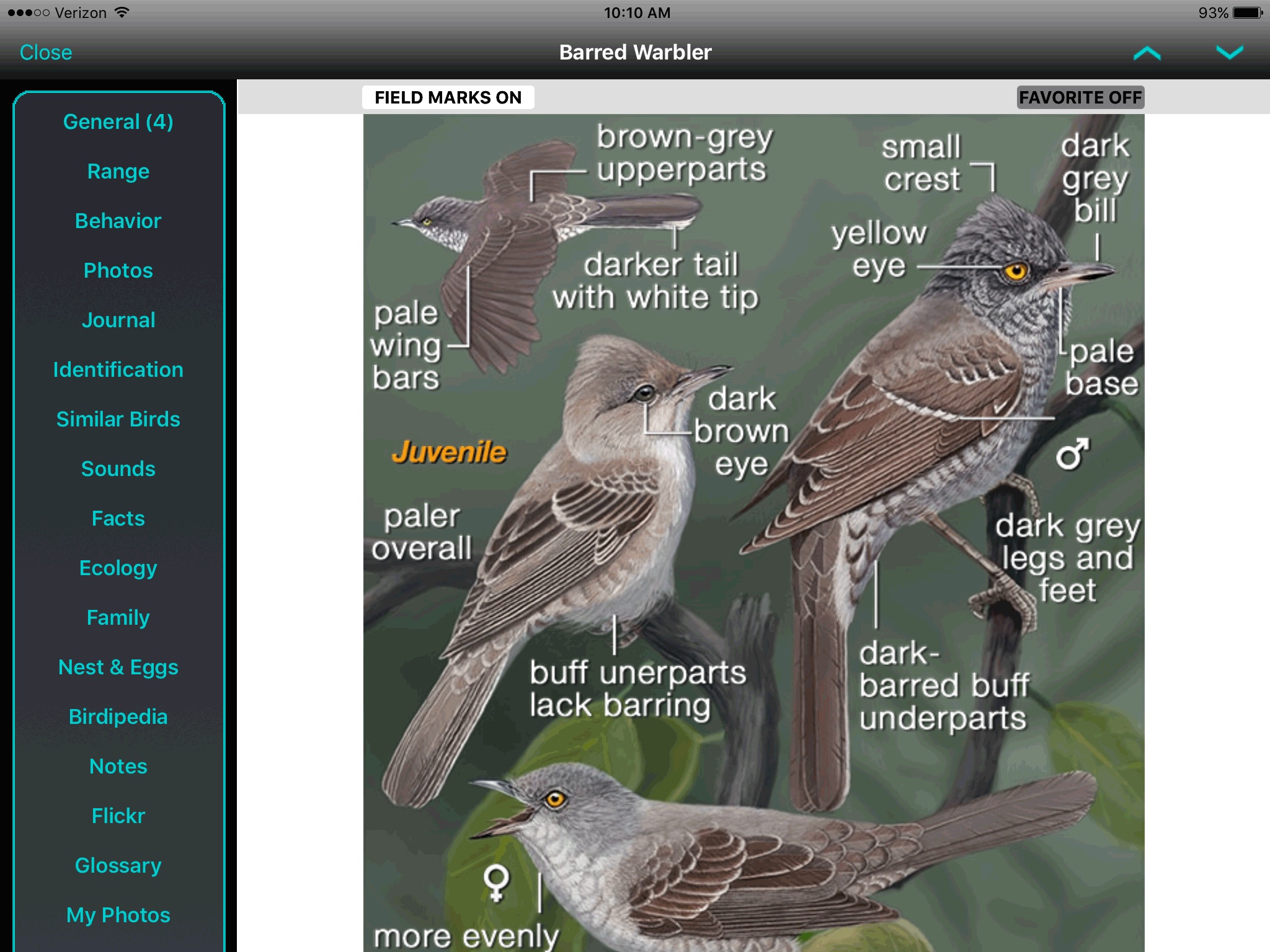Tap the Barred Warbler illustration image

click(753, 533)
